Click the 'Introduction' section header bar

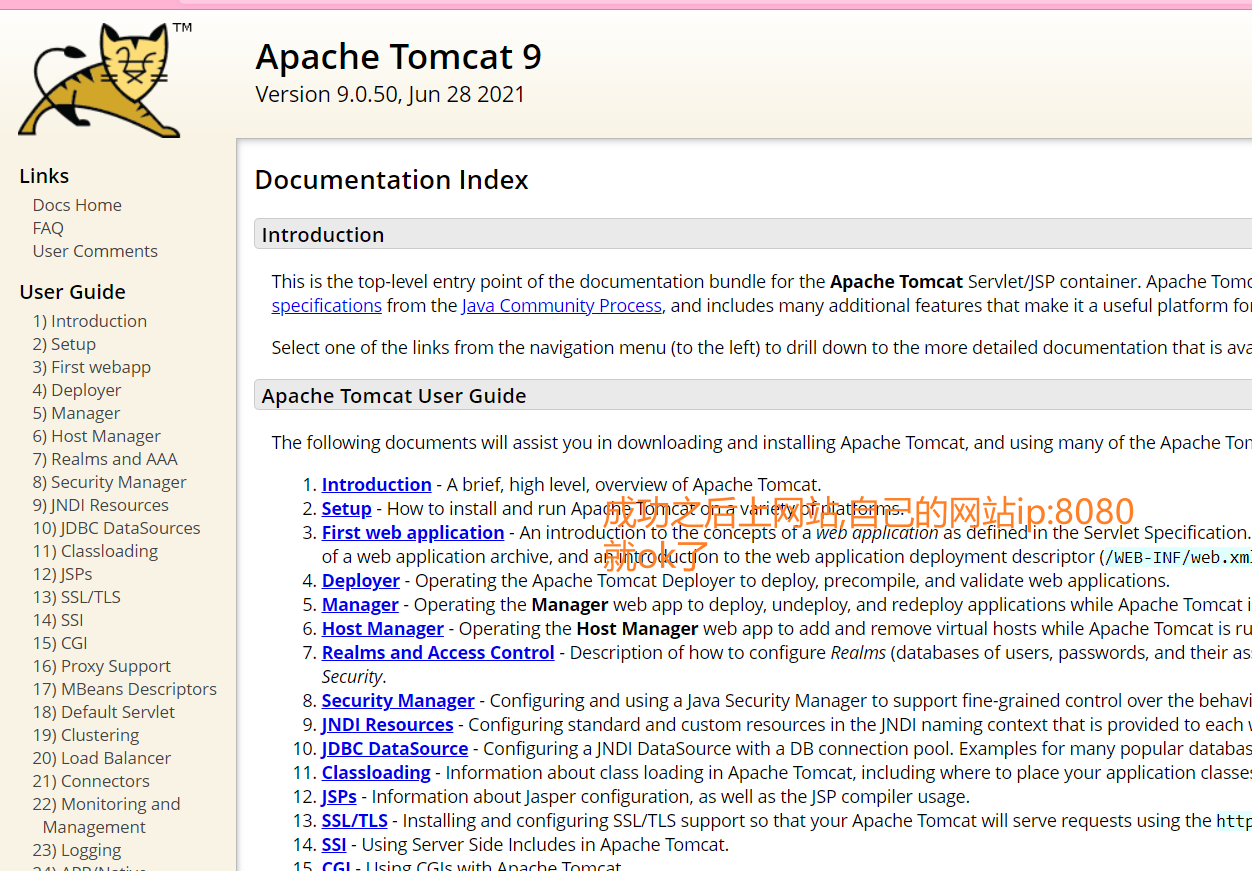point(753,235)
